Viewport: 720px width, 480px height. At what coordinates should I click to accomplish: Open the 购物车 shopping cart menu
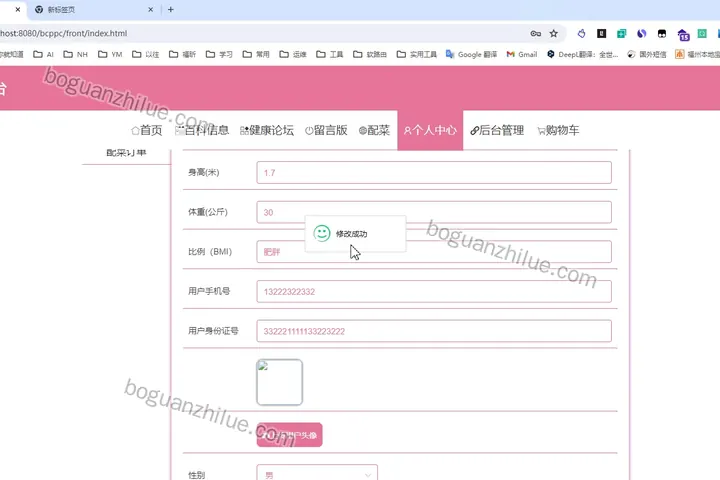coord(558,130)
